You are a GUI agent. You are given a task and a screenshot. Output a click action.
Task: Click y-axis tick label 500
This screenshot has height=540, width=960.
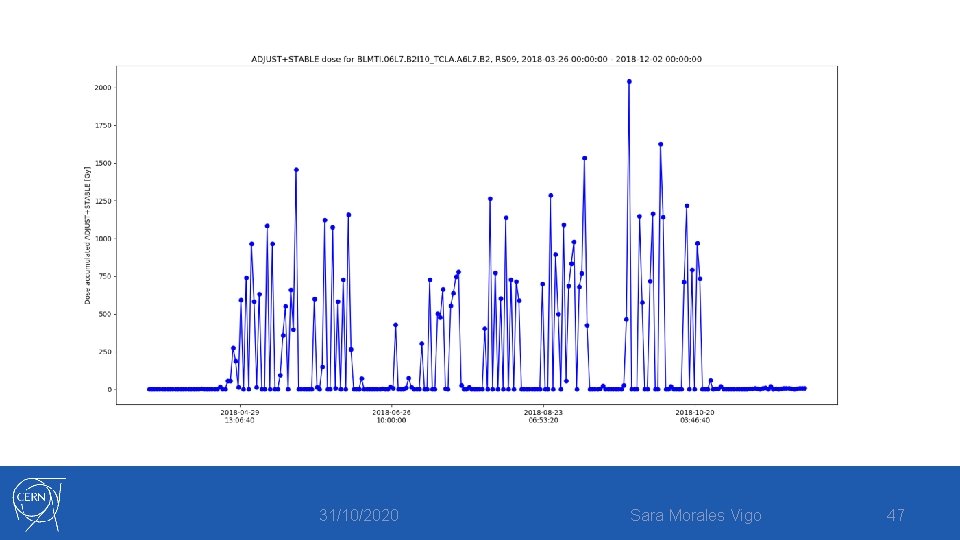pos(104,314)
